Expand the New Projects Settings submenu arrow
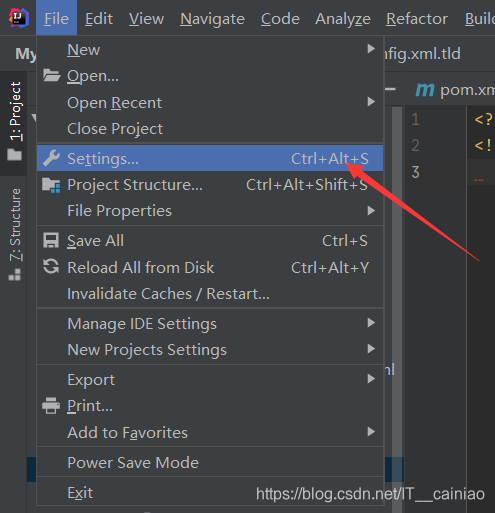Viewport: 495px width, 513px height. [371, 349]
